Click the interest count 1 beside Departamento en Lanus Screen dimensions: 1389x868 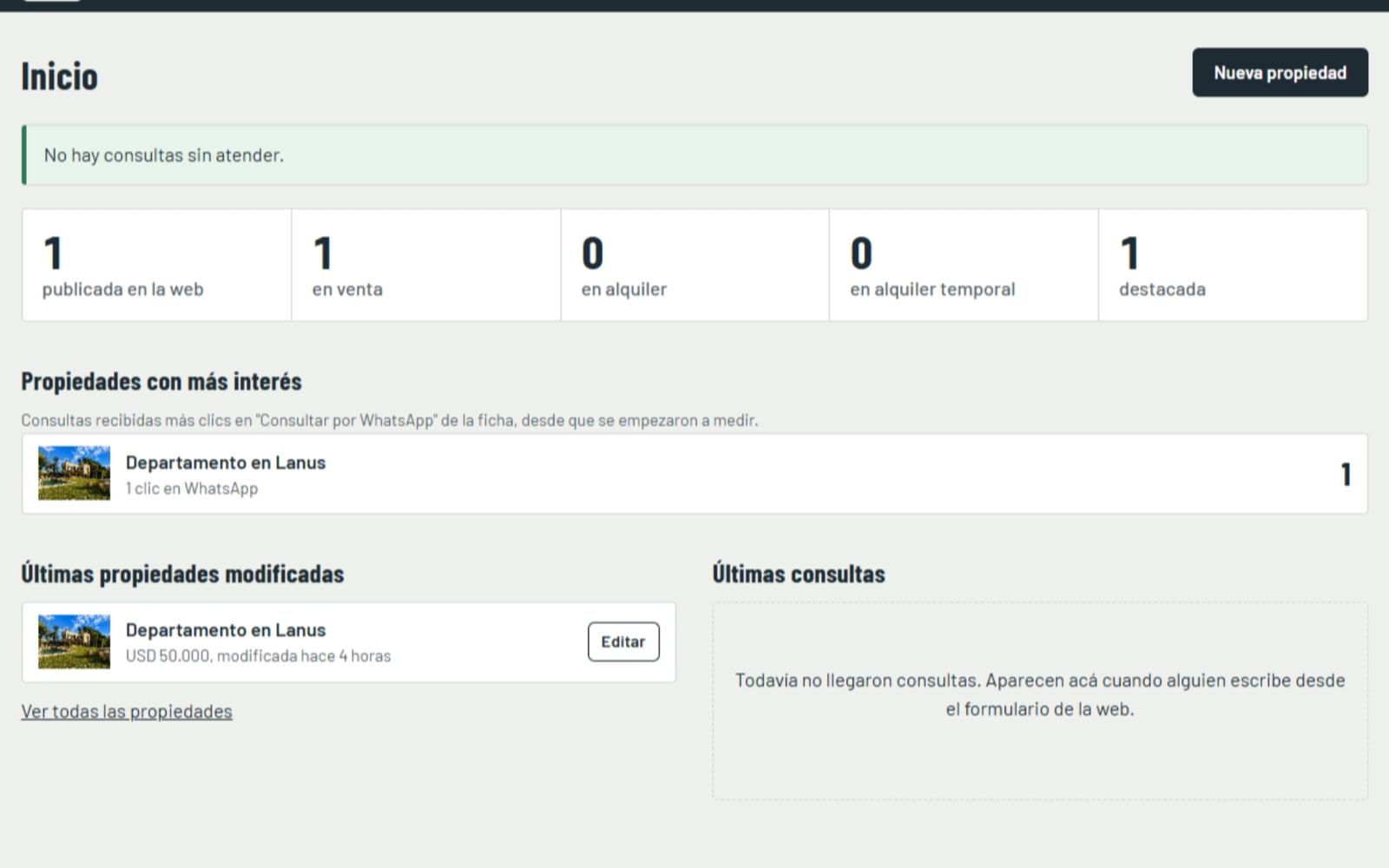[x=1346, y=474]
